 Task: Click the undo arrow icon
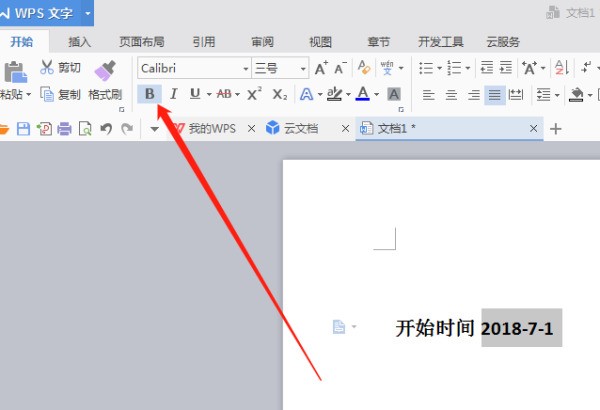(x=106, y=129)
